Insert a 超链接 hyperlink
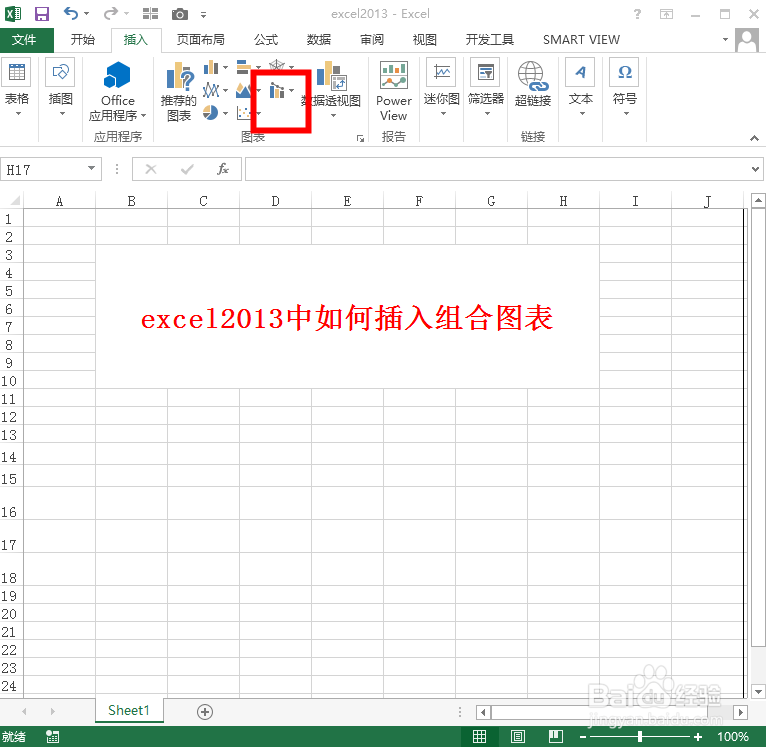Screen dimensions: 766x747 click(532, 84)
